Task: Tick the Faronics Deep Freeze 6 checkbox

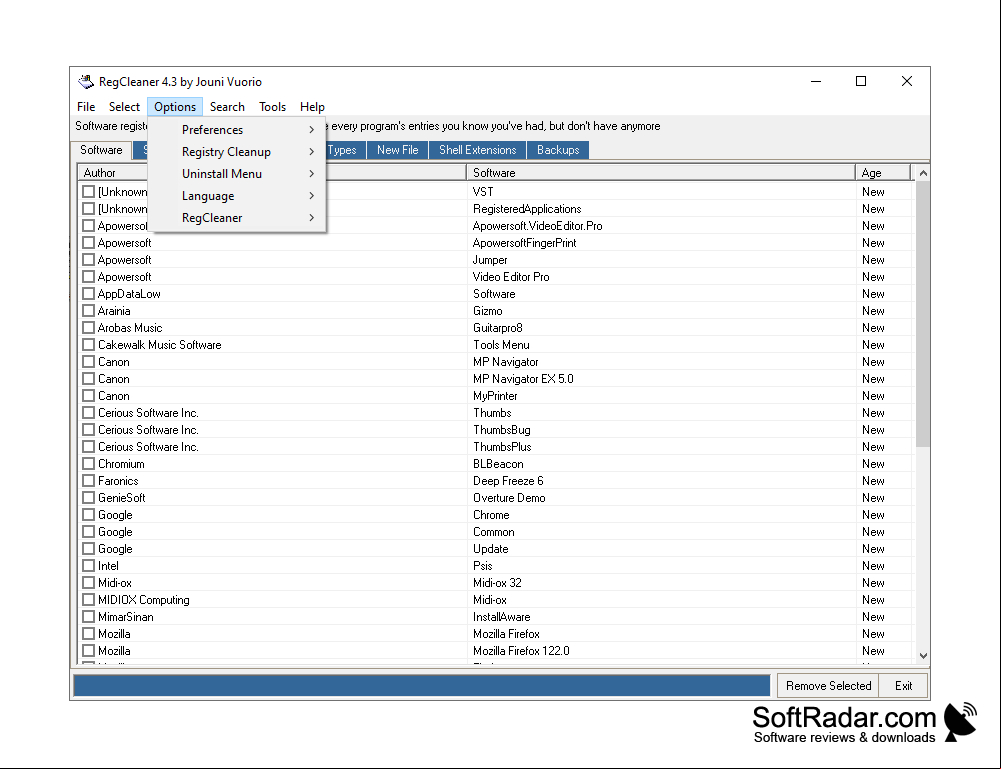Action: tap(89, 481)
